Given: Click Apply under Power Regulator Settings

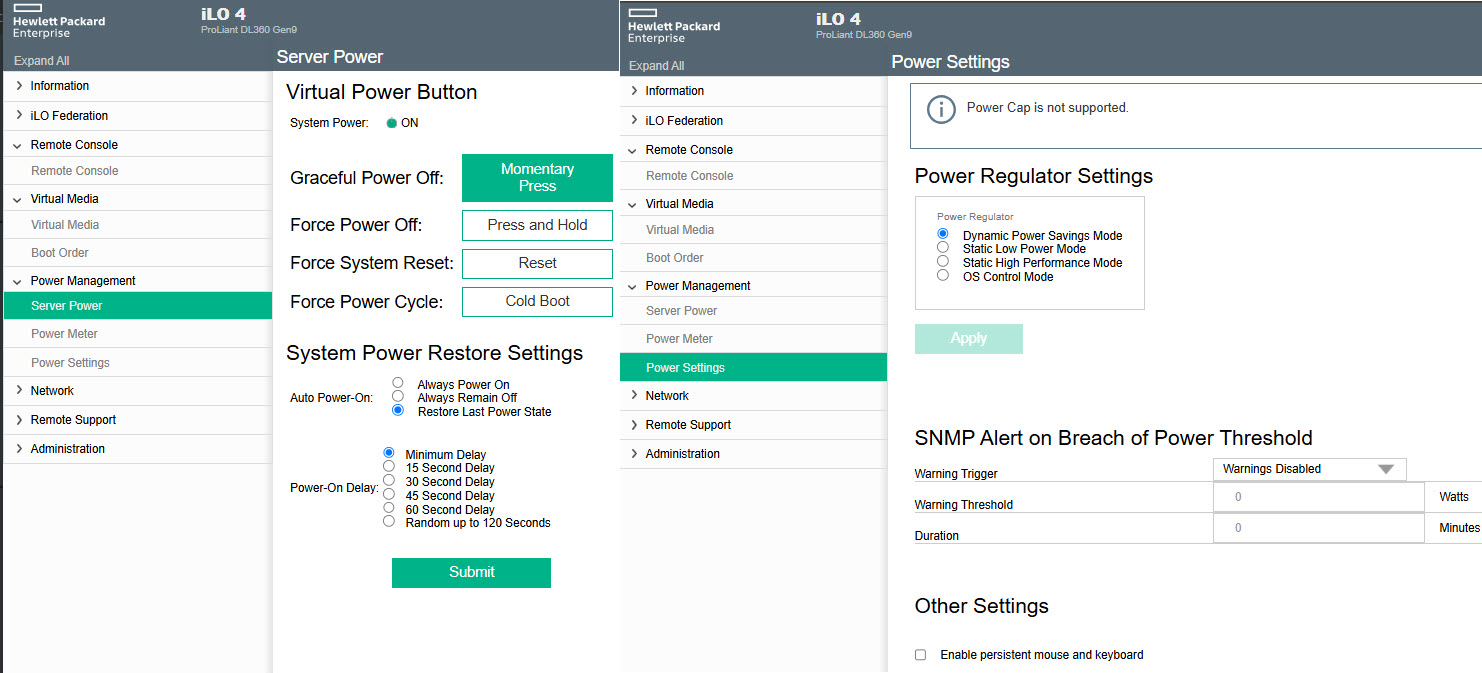Looking at the screenshot, I should (x=968, y=339).
